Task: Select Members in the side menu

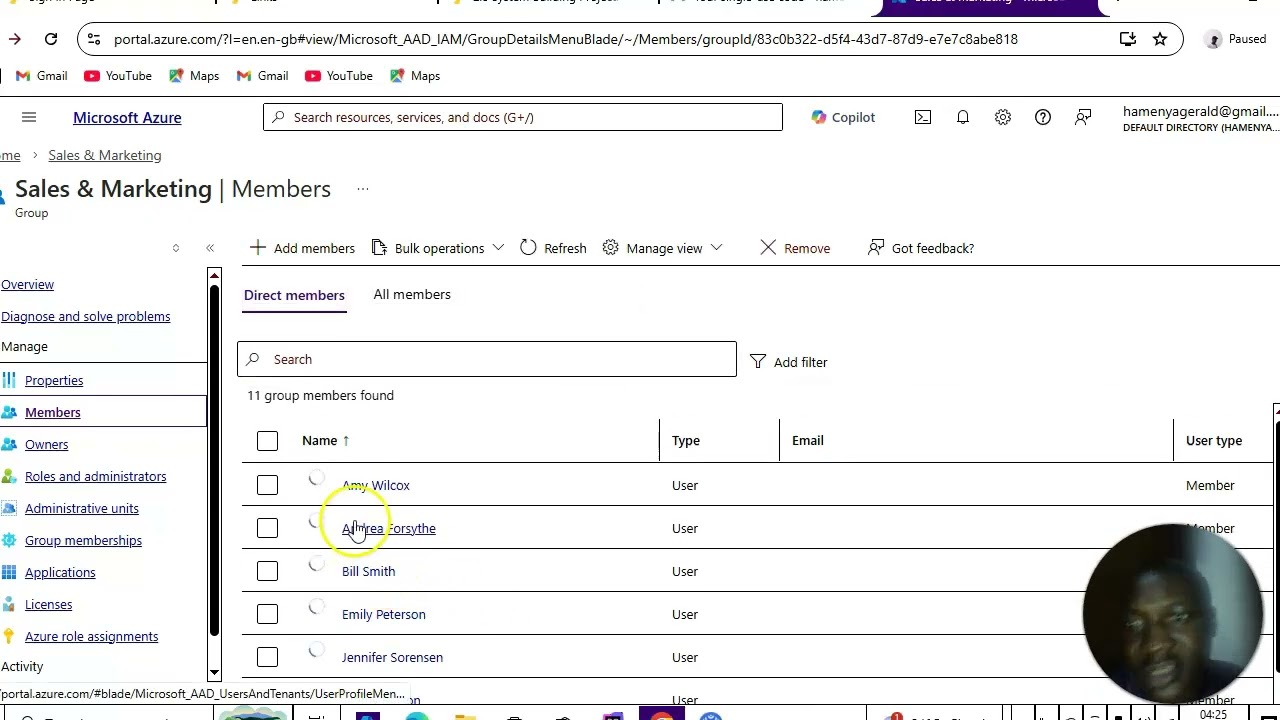Action: (53, 413)
